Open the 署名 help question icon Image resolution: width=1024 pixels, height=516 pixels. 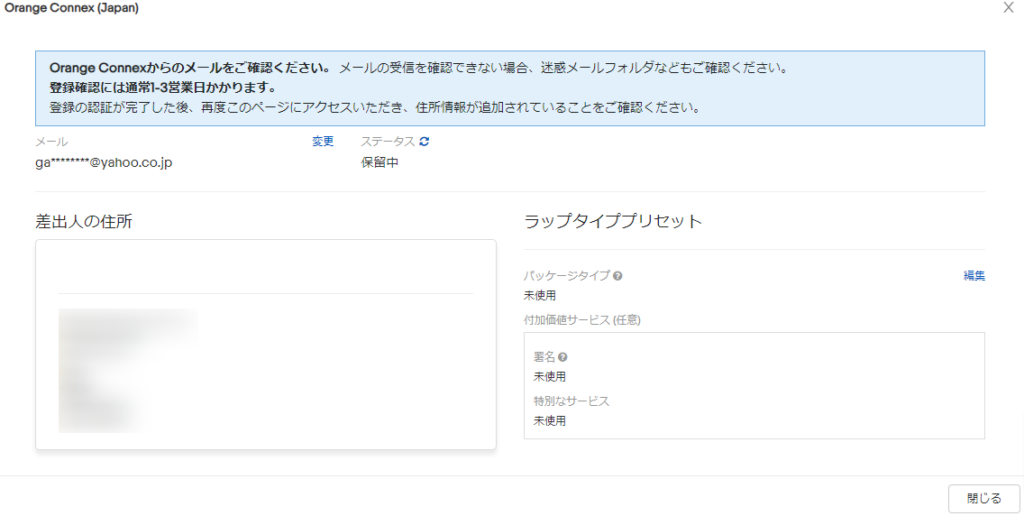[562, 357]
